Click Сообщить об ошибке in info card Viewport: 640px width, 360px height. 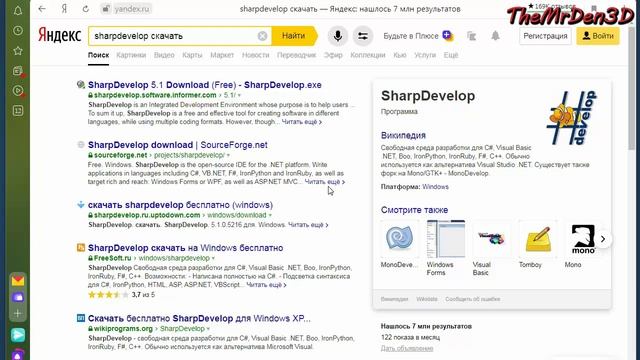tap(473, 299)
